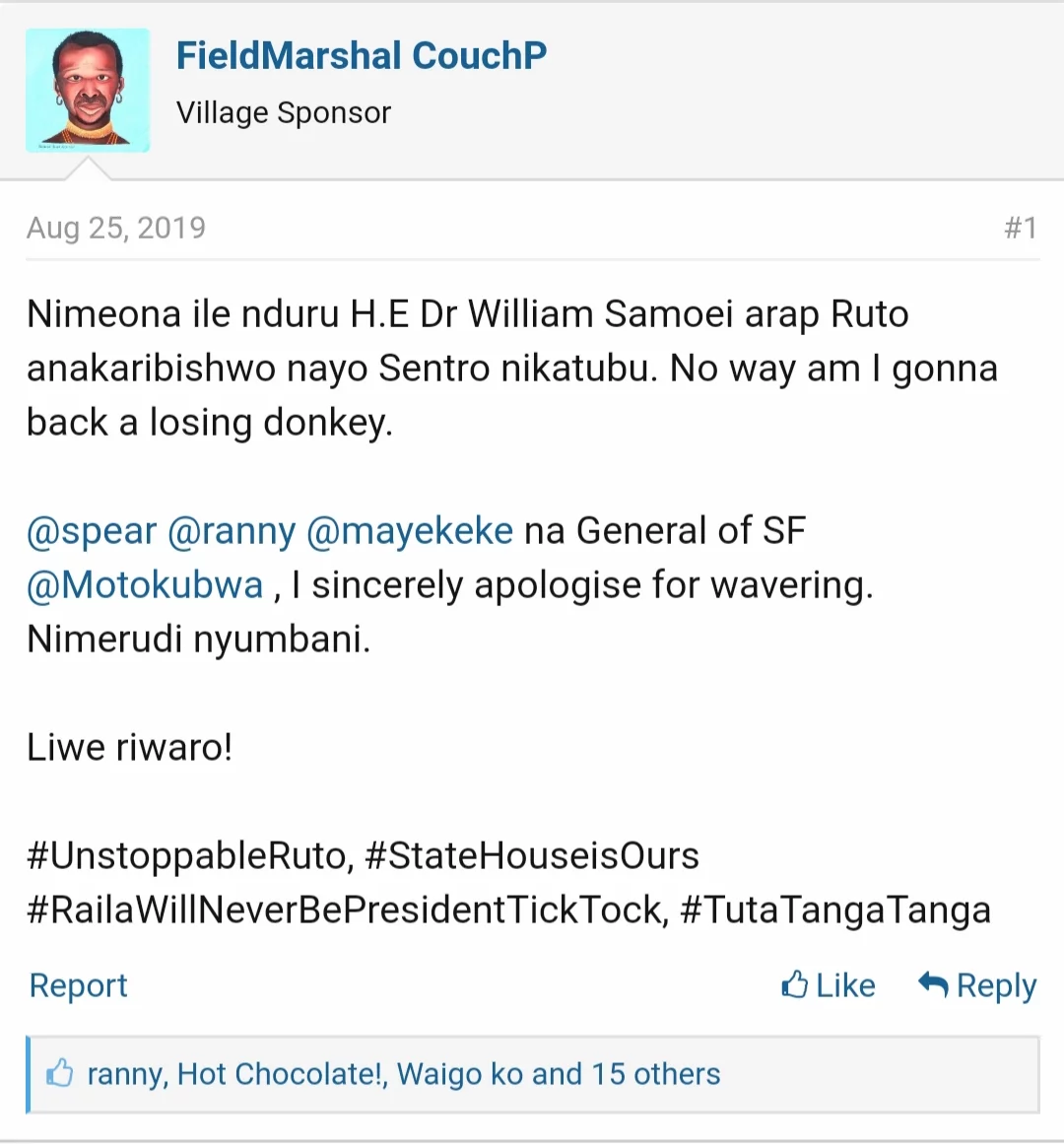The image size is (1064, 1144).
Task: Click the thumbs-up icon beside Like
Action: pyautogui.click(x=794, y=984)
